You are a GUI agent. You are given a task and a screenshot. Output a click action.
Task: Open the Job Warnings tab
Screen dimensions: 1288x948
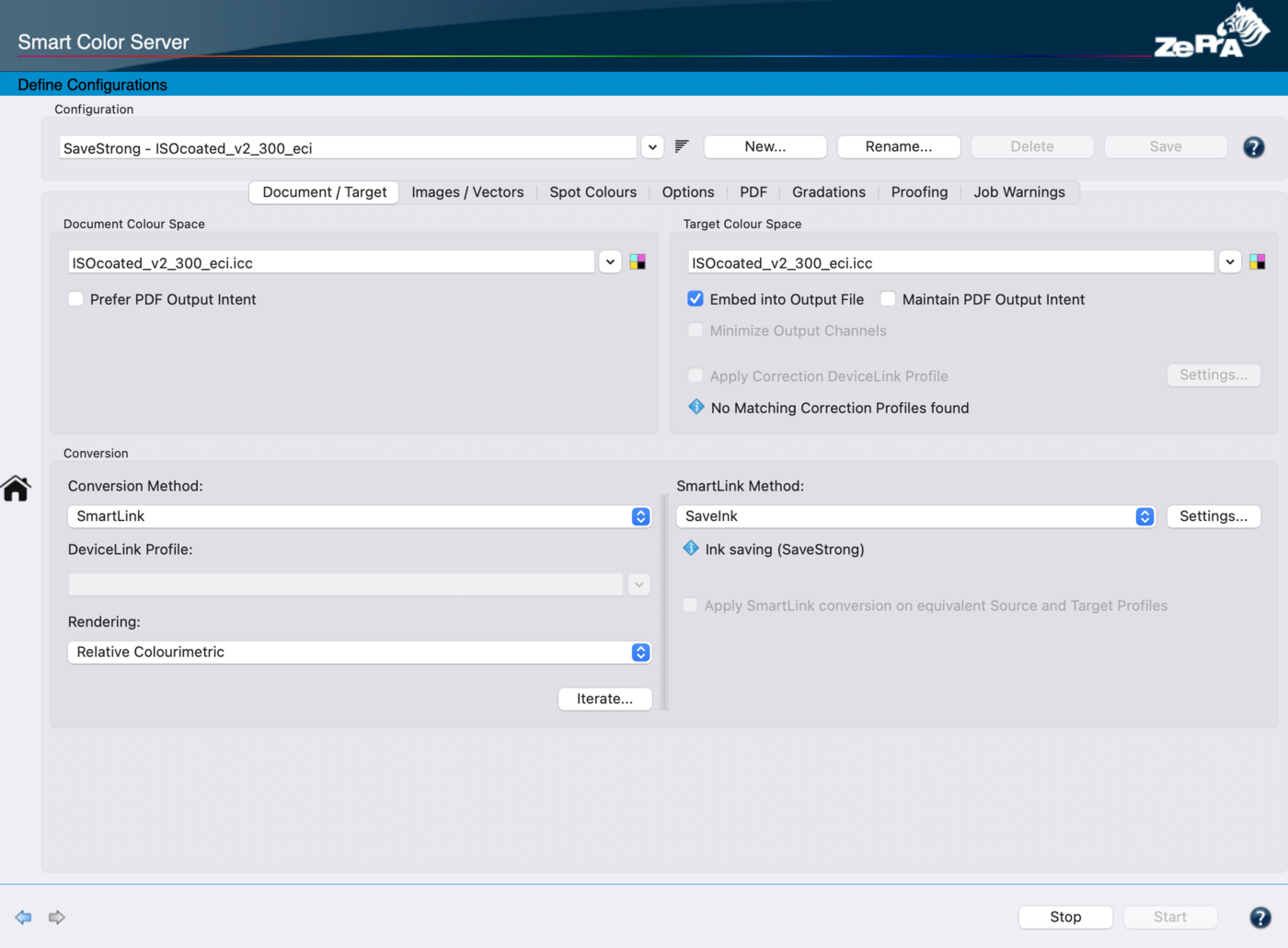click(x=1019, y=192)
